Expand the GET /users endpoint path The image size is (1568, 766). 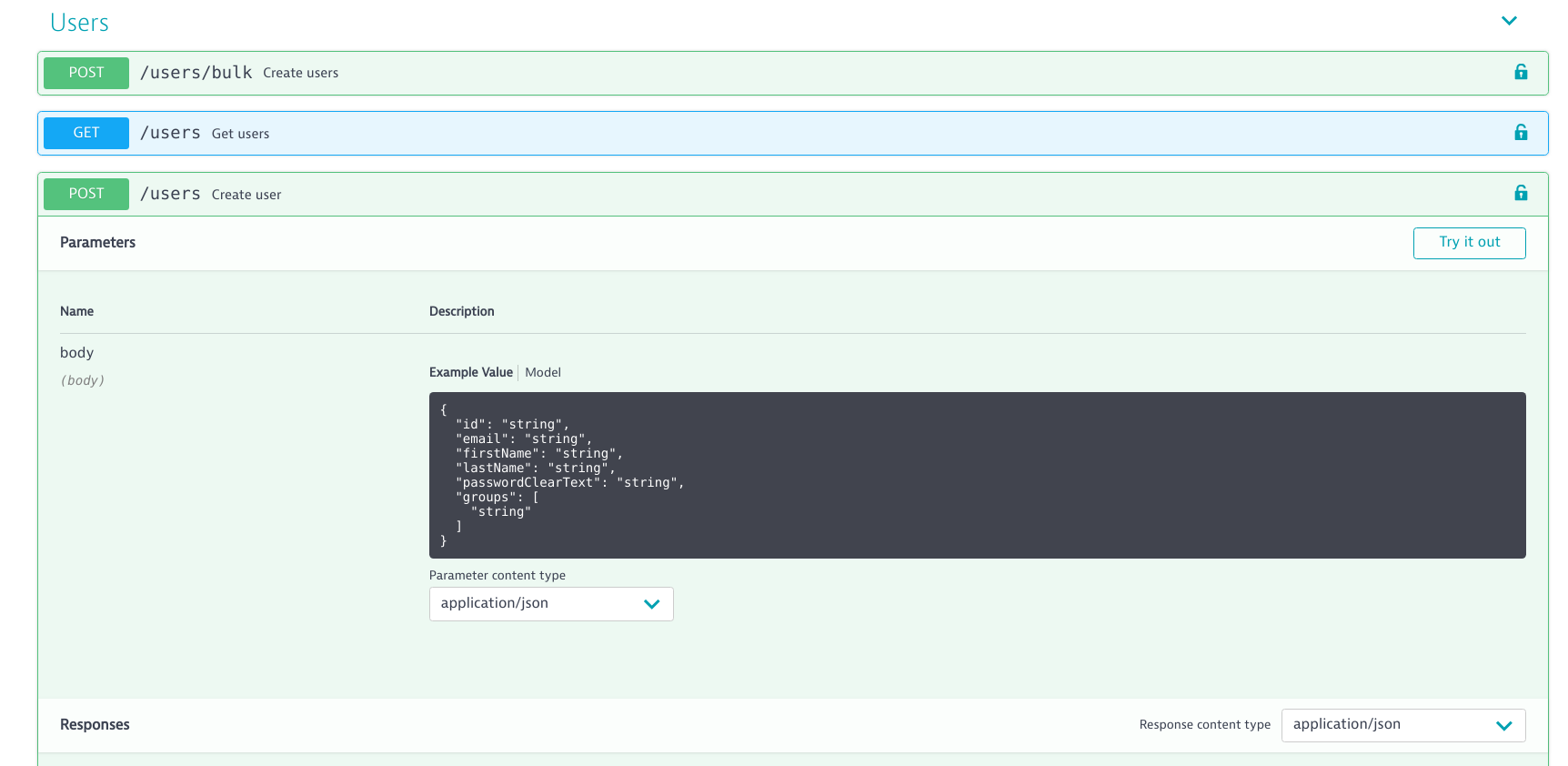click(x=170, y=133)
